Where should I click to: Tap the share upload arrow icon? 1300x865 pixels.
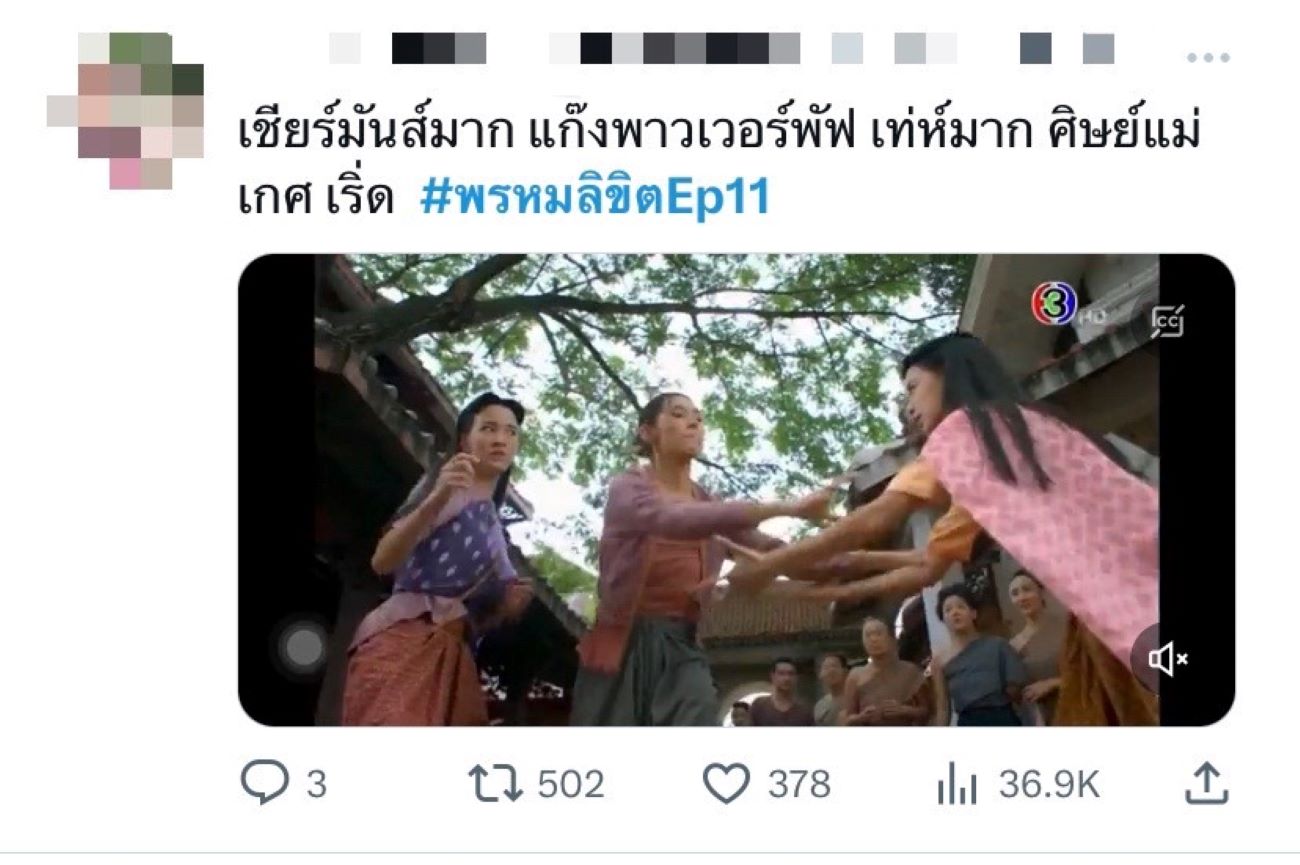(x=1206, y=783)
